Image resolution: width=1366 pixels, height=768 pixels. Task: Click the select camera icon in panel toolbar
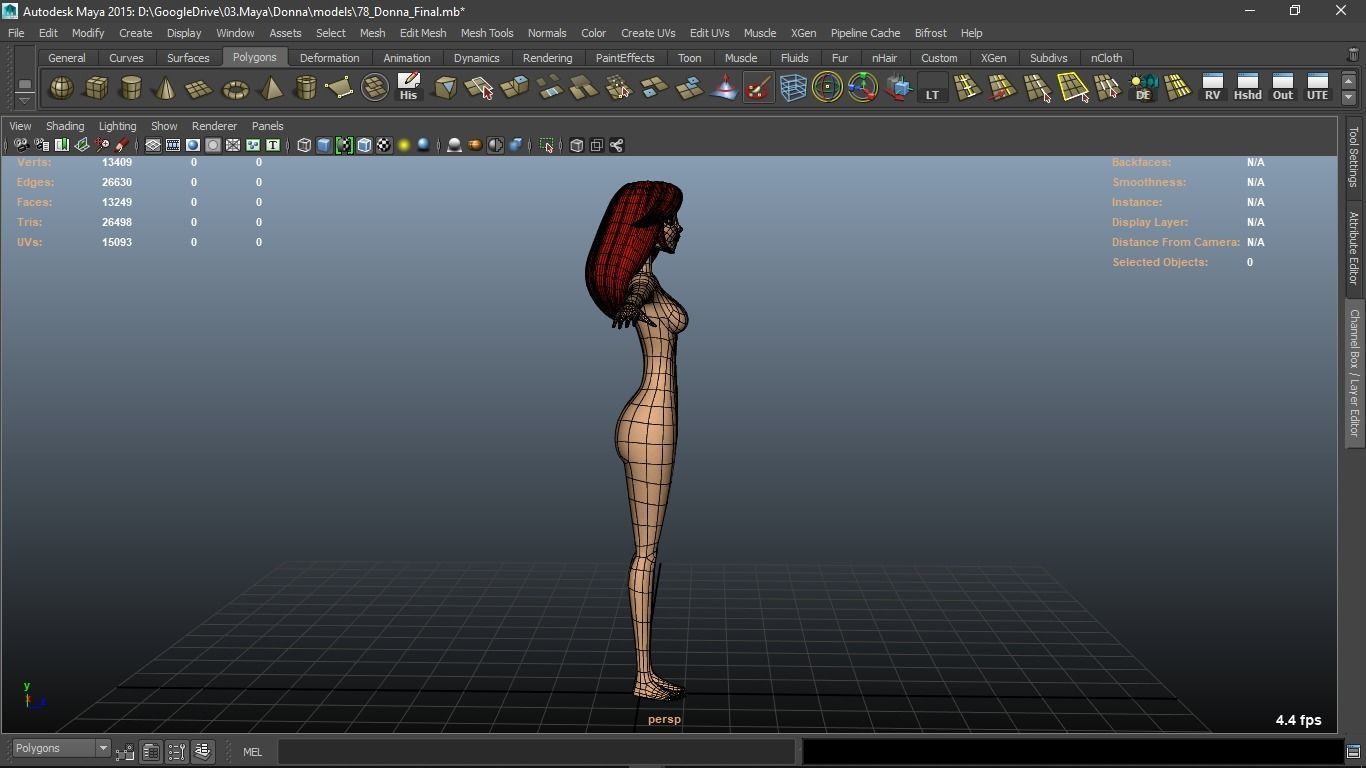click(21, 146)
